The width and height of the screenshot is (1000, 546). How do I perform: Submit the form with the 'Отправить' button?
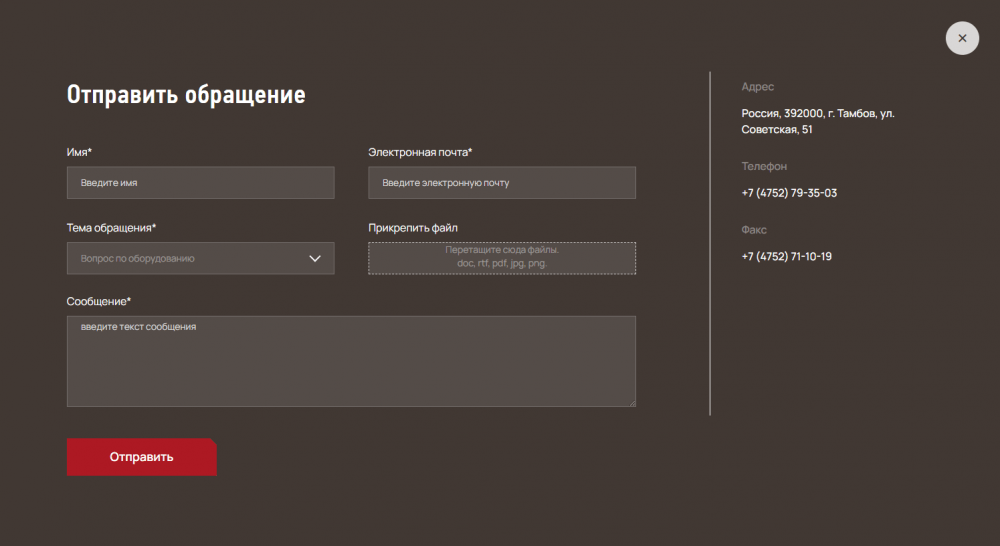(142, 457)
